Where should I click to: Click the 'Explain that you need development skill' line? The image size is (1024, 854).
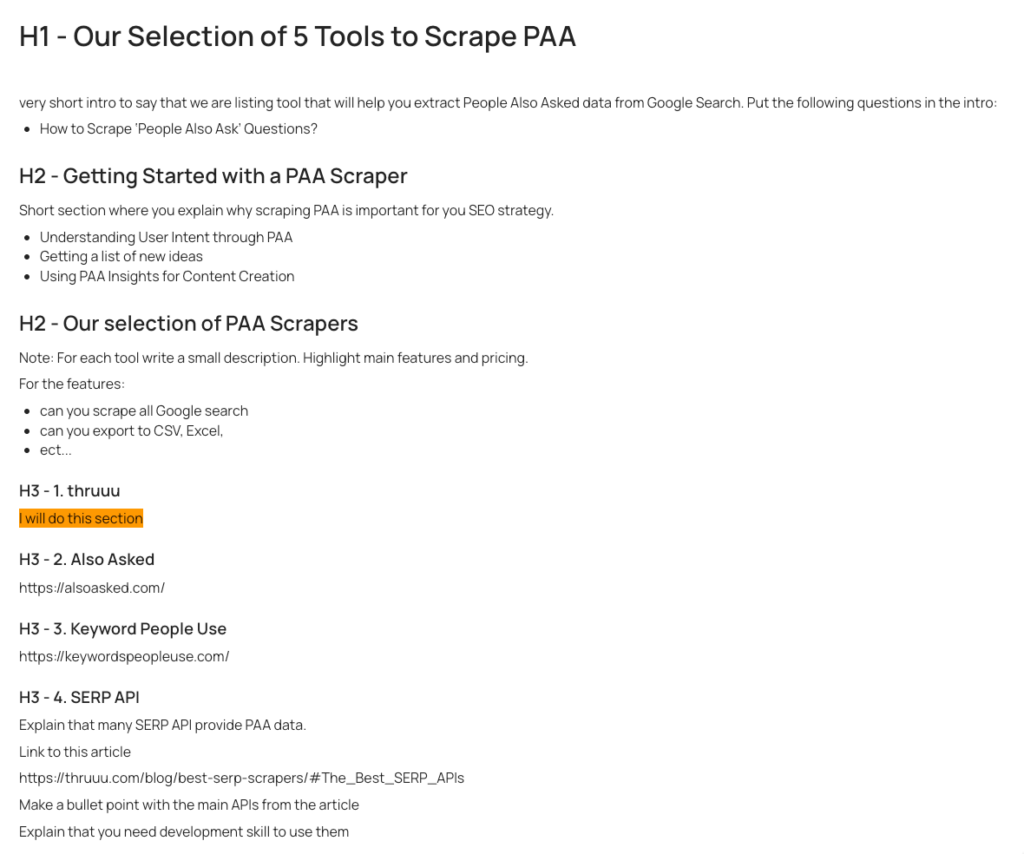click(184, 832)
